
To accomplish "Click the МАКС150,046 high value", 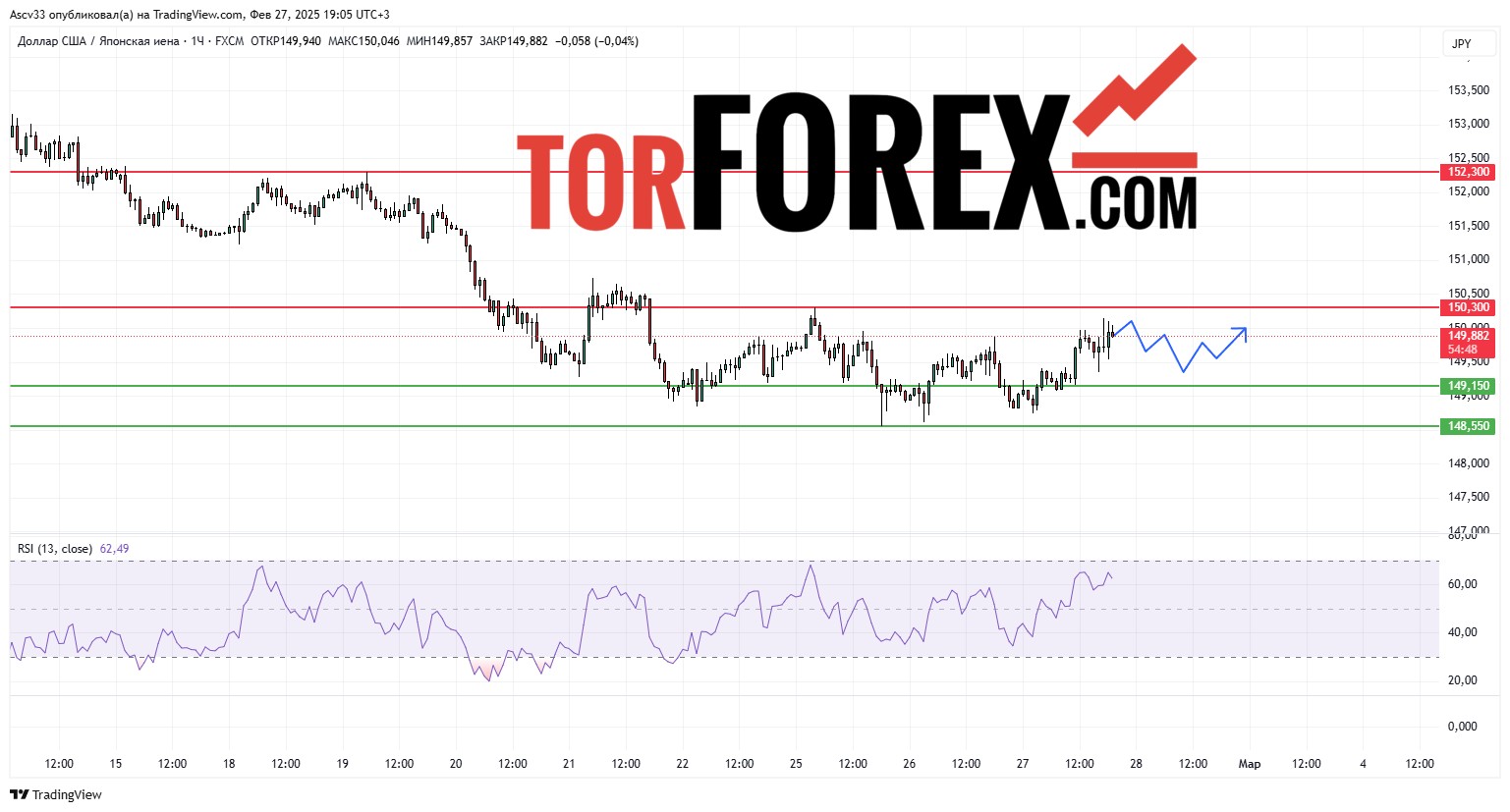I will (x=364, y=41).
